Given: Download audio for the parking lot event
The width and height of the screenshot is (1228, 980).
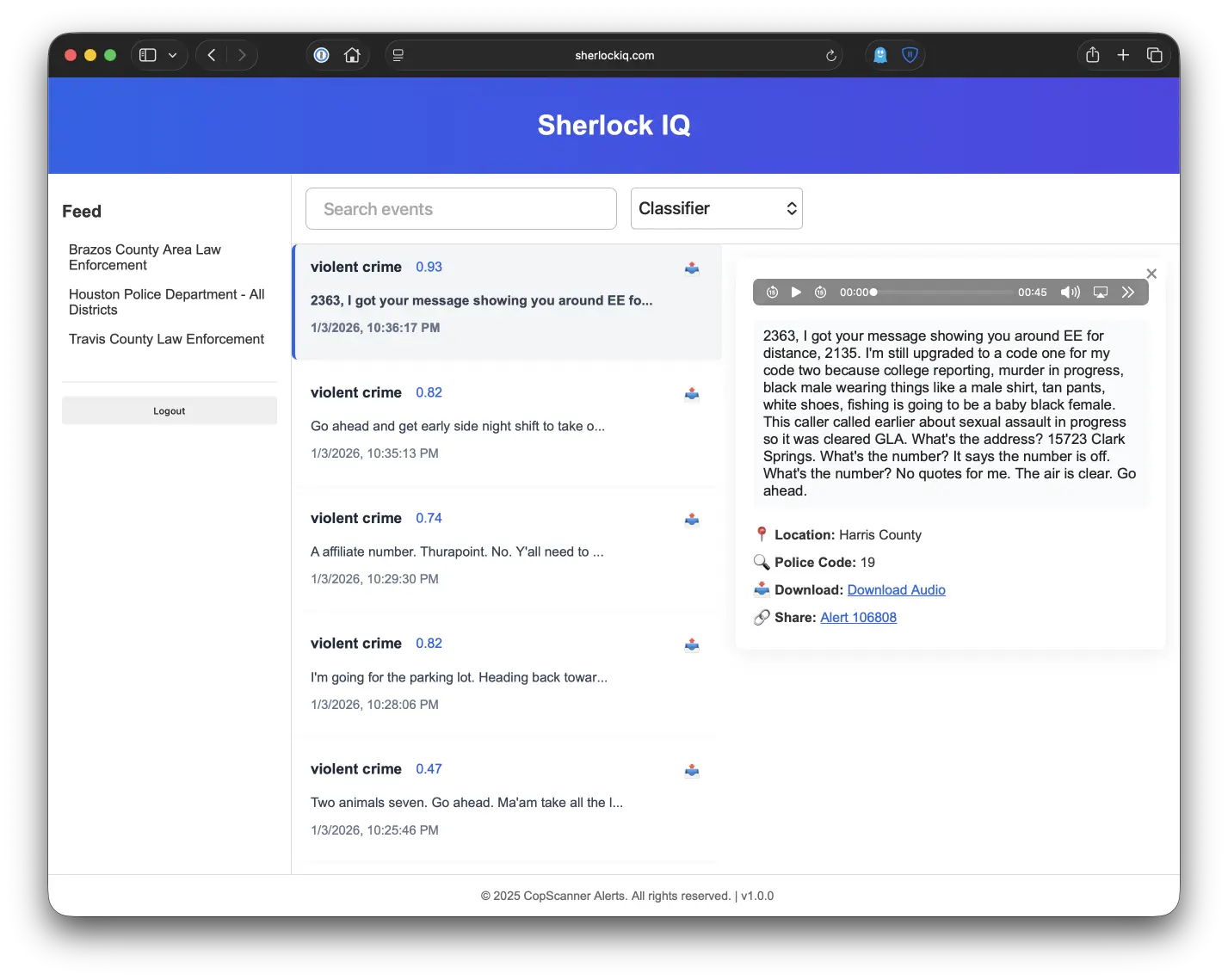Looking at the screenshot, I should coord(692,645).
